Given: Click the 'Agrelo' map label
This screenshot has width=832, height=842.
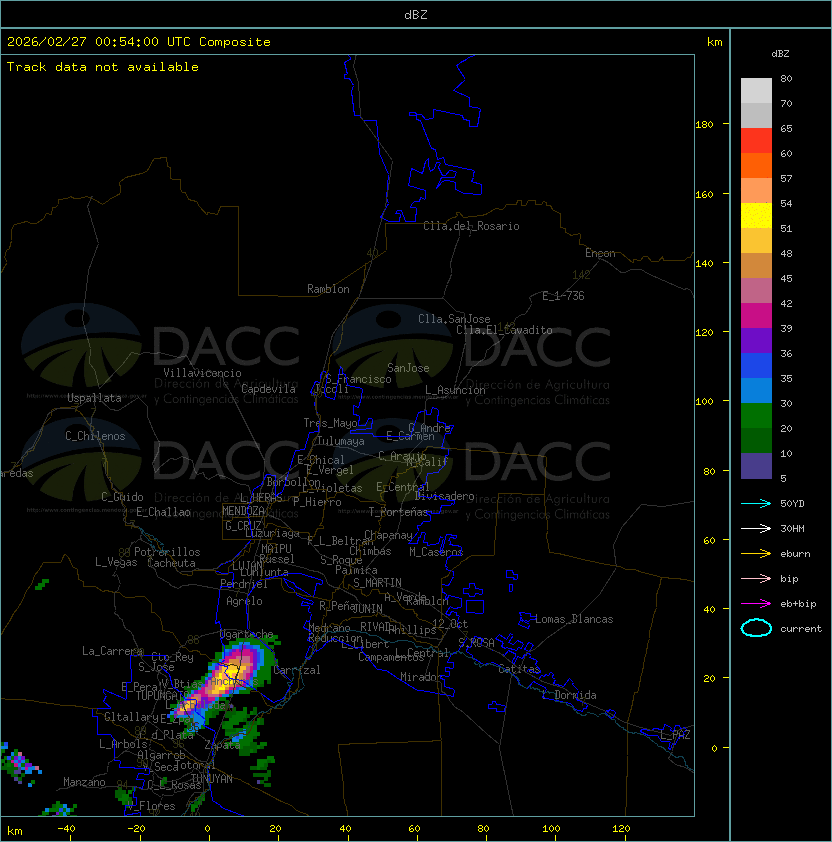Looking at the screenshot, I should point(244,601).
